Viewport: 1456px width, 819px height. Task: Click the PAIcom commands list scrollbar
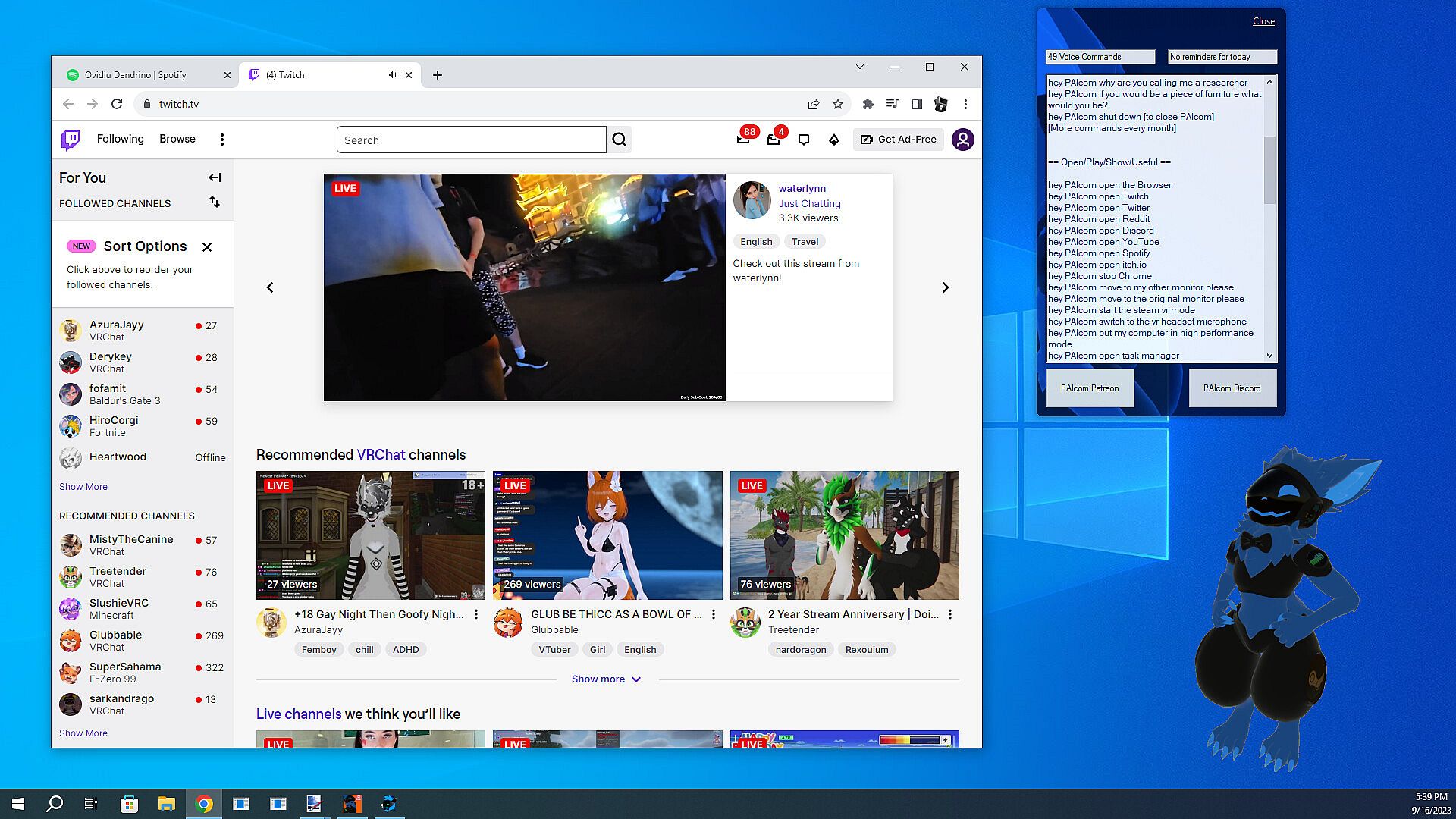coord(1269,171)
